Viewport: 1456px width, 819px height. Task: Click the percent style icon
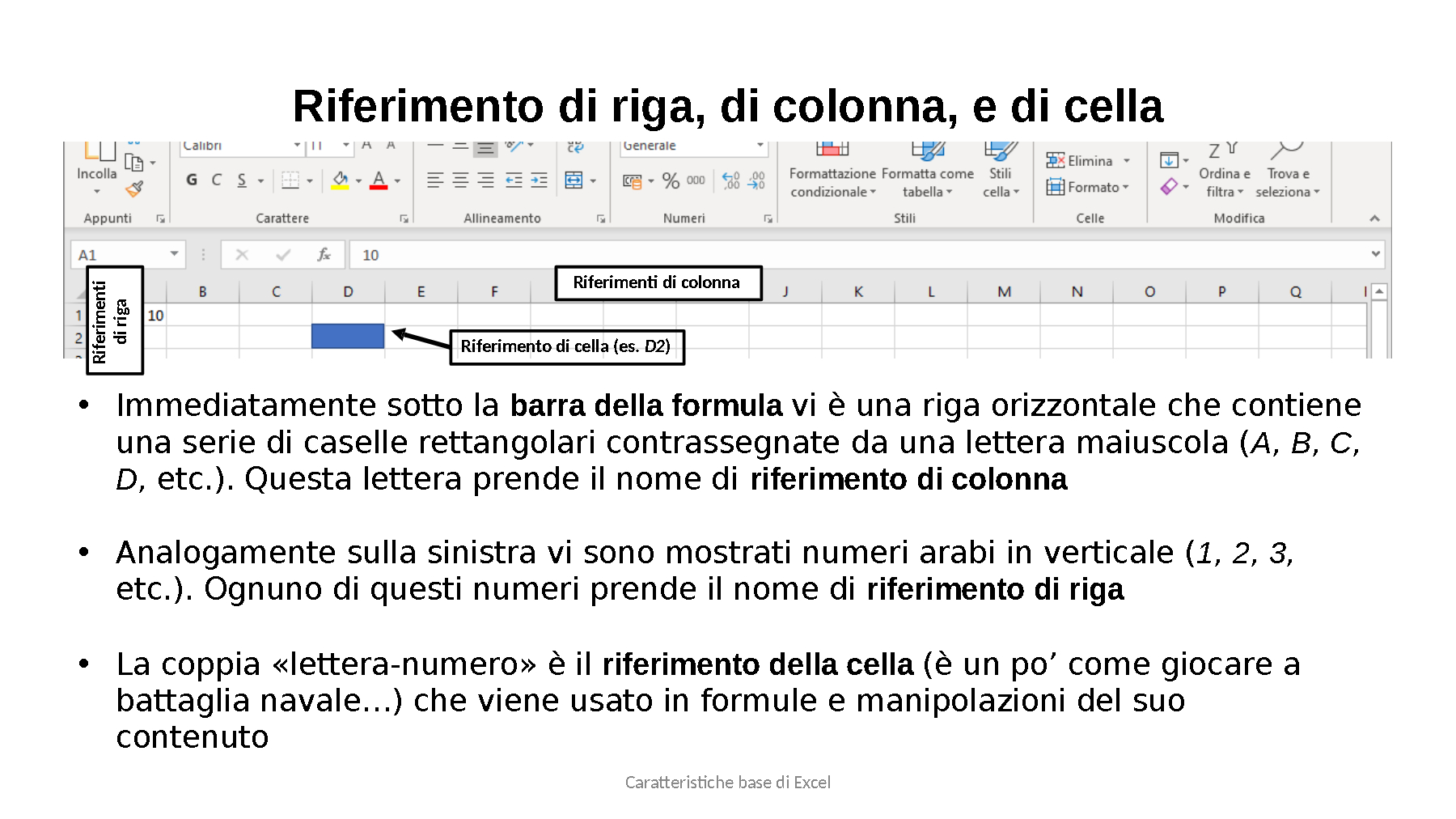click(x=671, y=180)
